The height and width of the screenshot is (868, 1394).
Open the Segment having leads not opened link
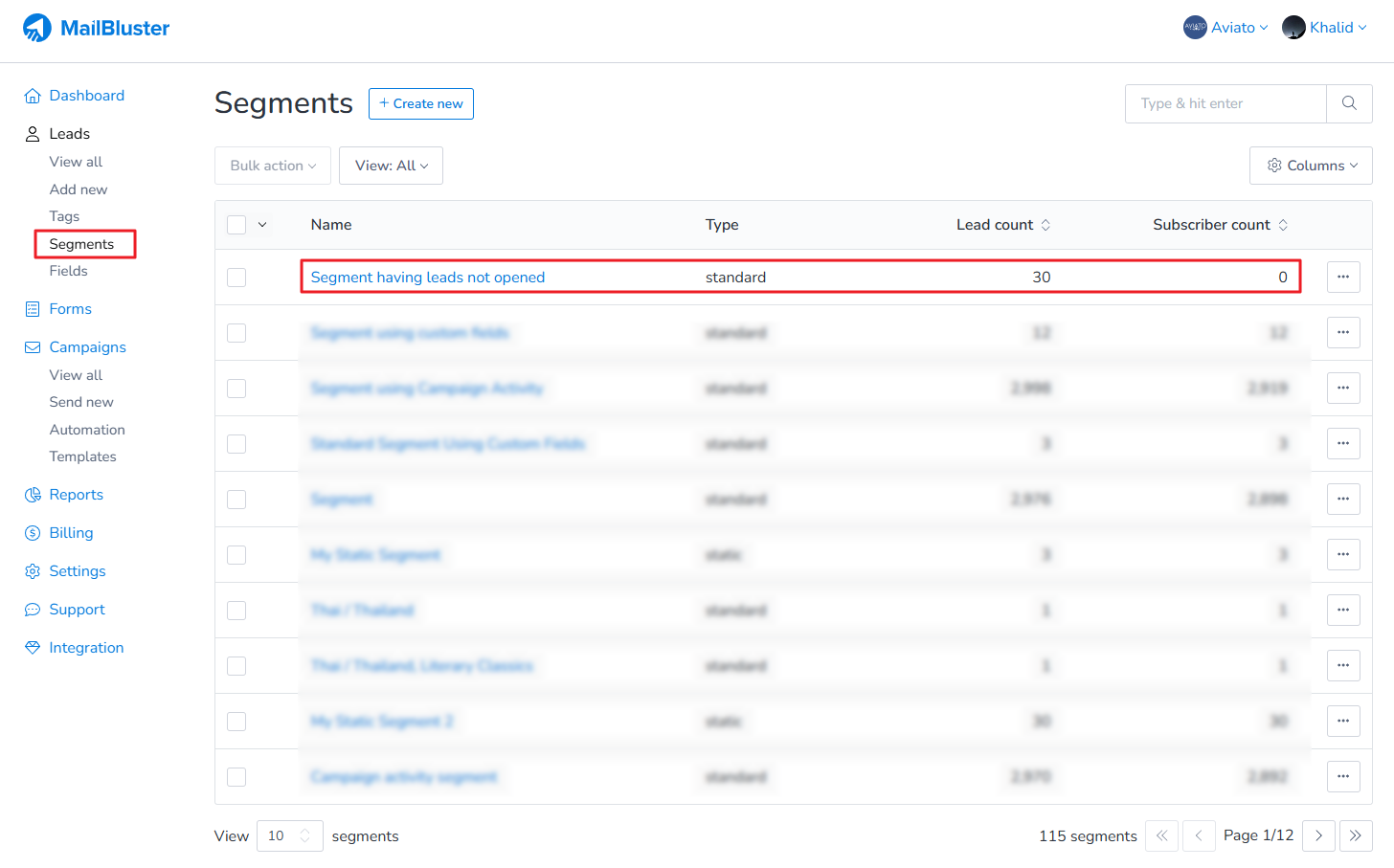point(427,277)
